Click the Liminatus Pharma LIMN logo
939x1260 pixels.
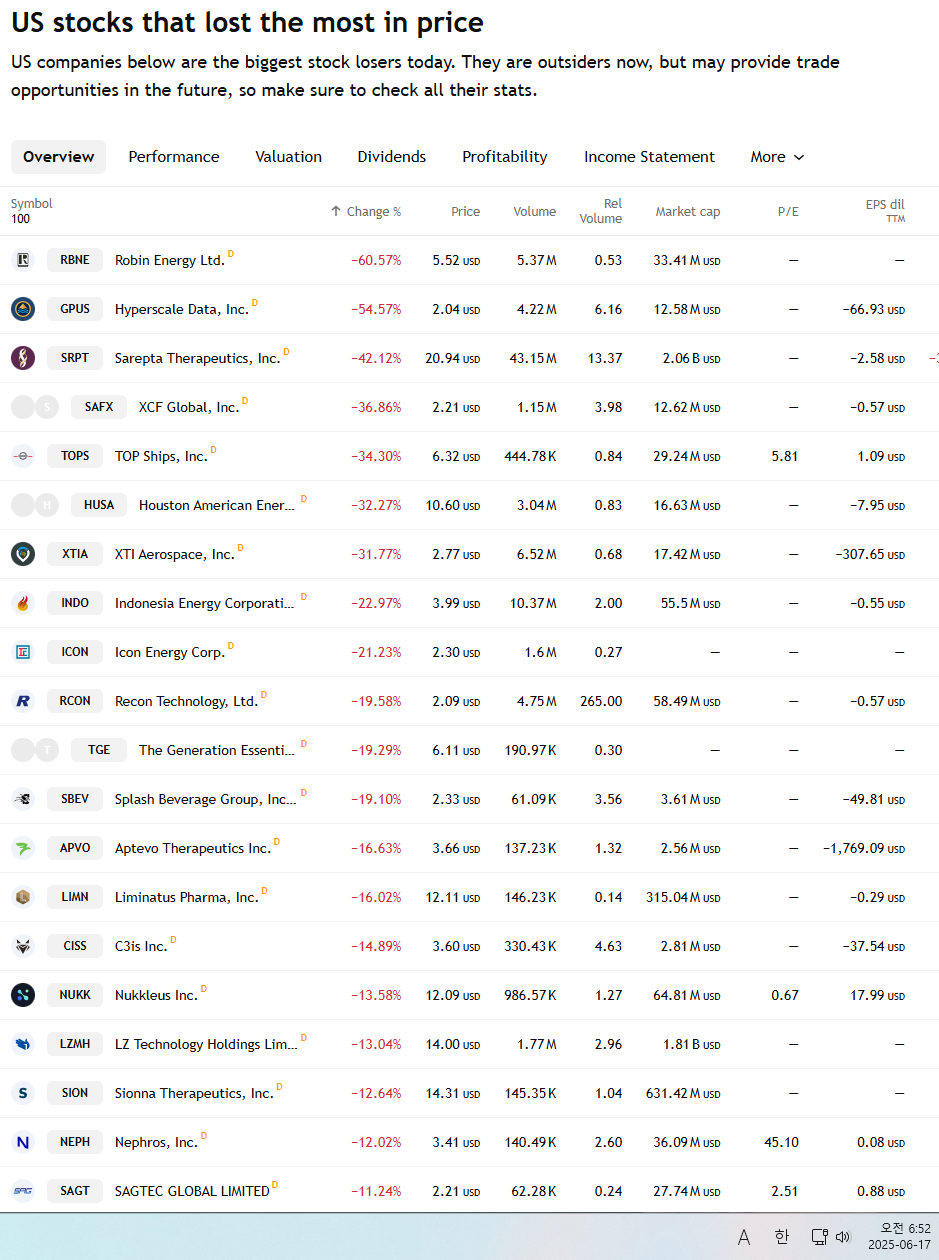coord(23,897)
